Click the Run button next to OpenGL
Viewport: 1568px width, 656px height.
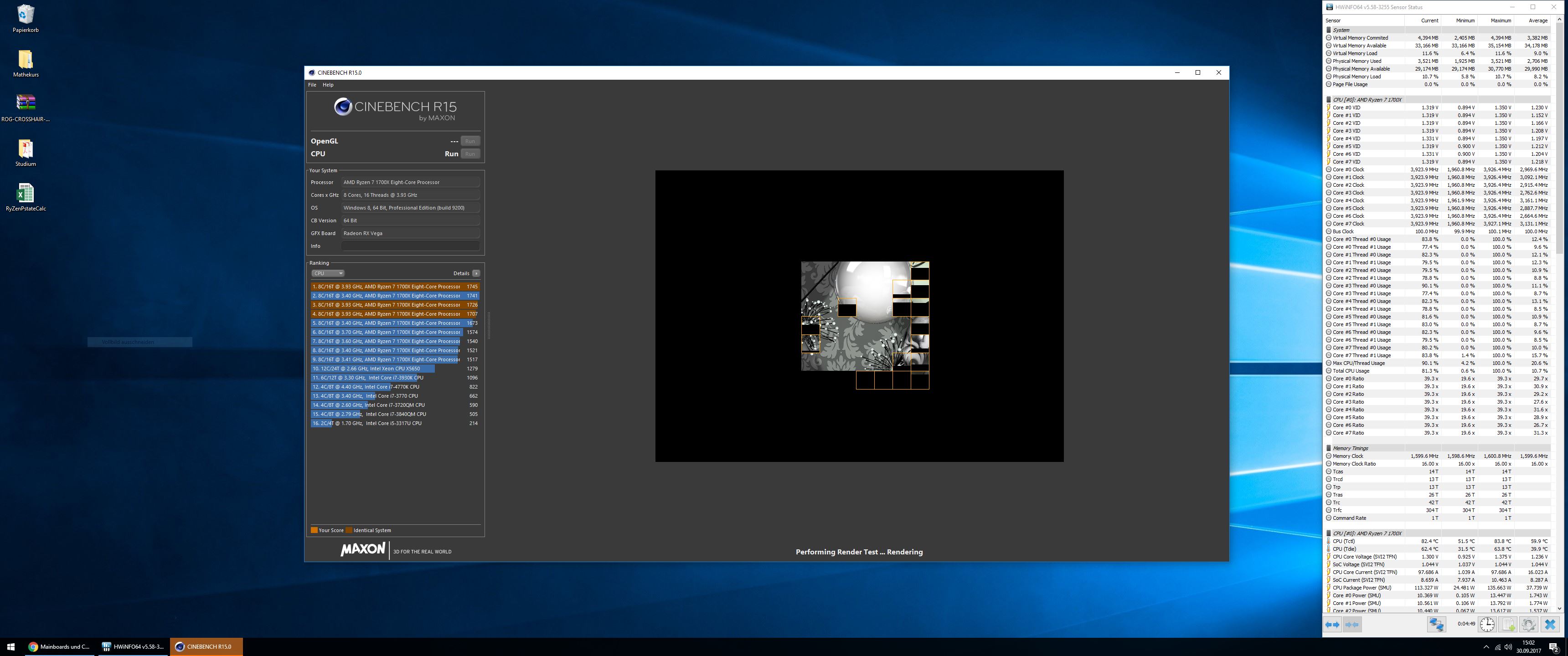[470, 141]
